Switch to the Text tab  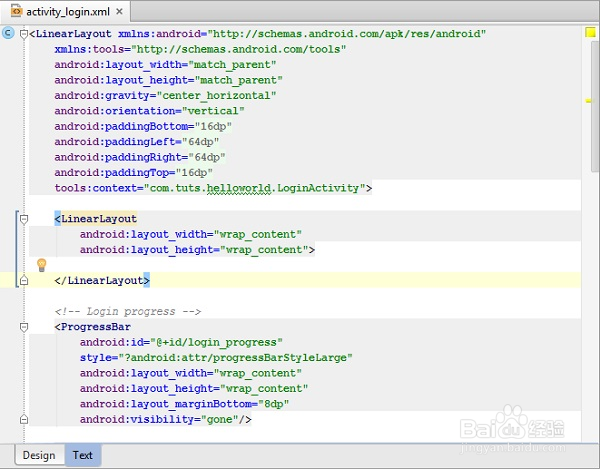[x=83, y=455]
